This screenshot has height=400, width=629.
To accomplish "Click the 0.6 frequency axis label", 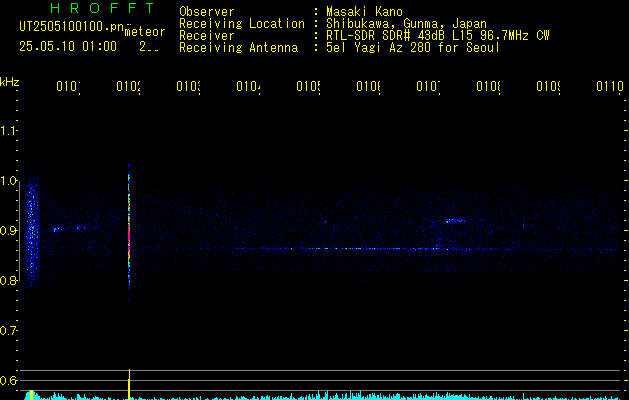I will 8,380.
